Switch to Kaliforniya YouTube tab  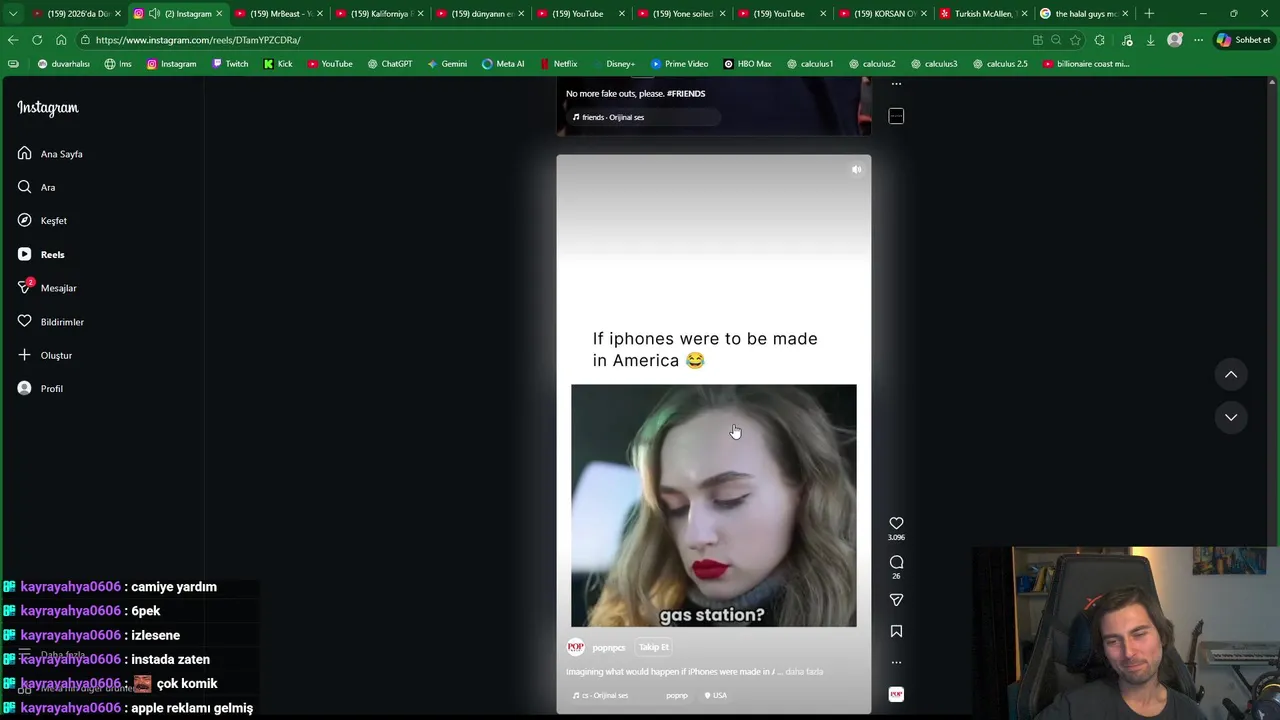pos(378,14)
